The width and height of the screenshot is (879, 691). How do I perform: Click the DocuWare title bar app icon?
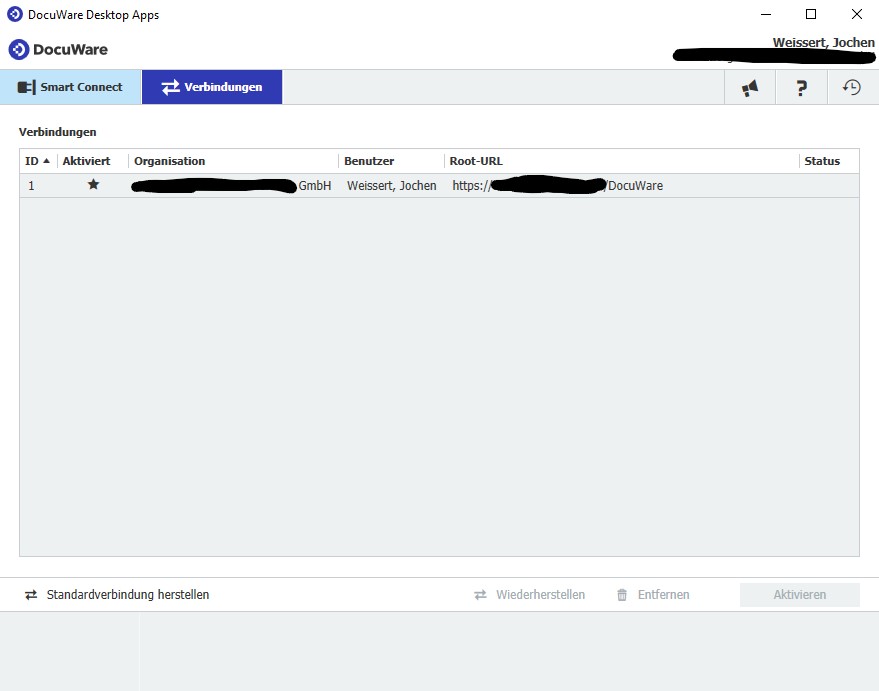[x=15, y=14]
